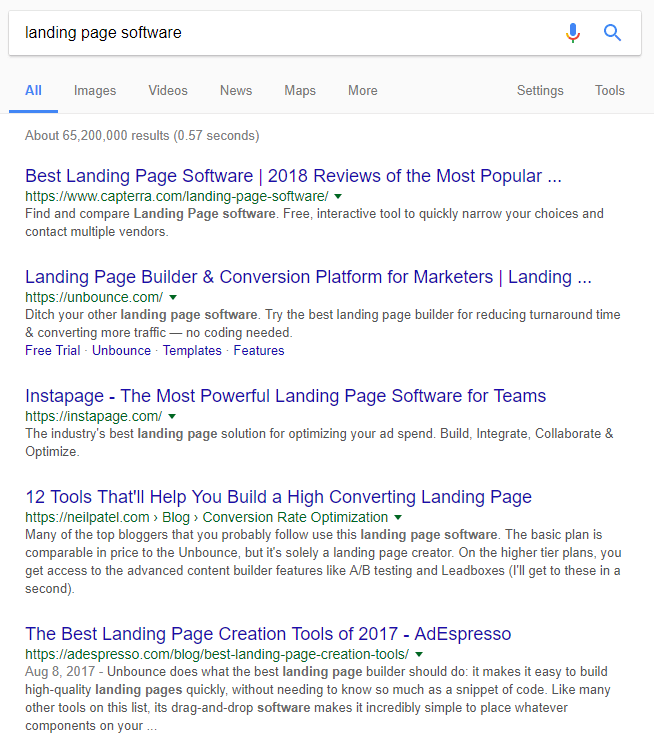Viewport: 654px width, 745px height.
Task: Click the 'About 65,200,000 results' count text
Action: point(142,135)
